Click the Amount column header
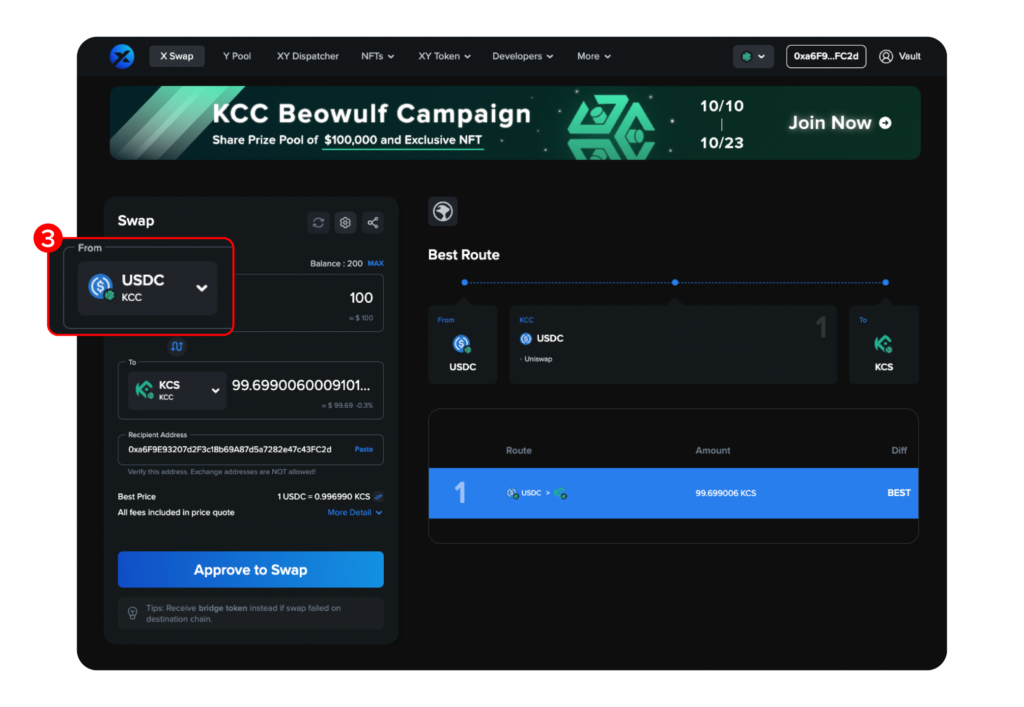Screen dimensions: 1024x707 click(712, 450)
